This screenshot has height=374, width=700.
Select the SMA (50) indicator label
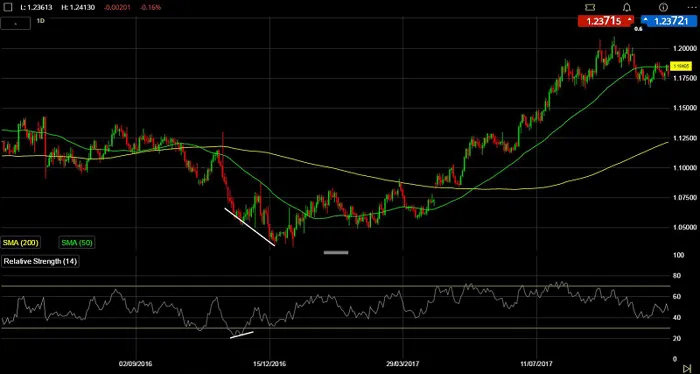(x=76, y=243)
